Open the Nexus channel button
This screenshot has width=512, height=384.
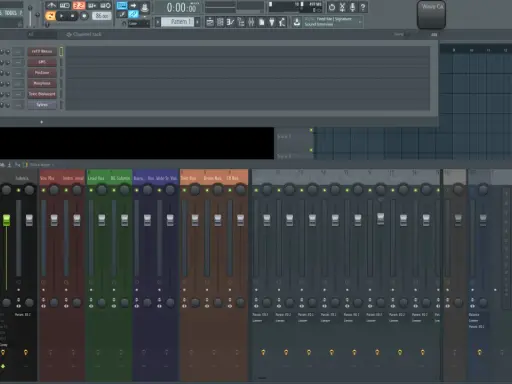42,51
